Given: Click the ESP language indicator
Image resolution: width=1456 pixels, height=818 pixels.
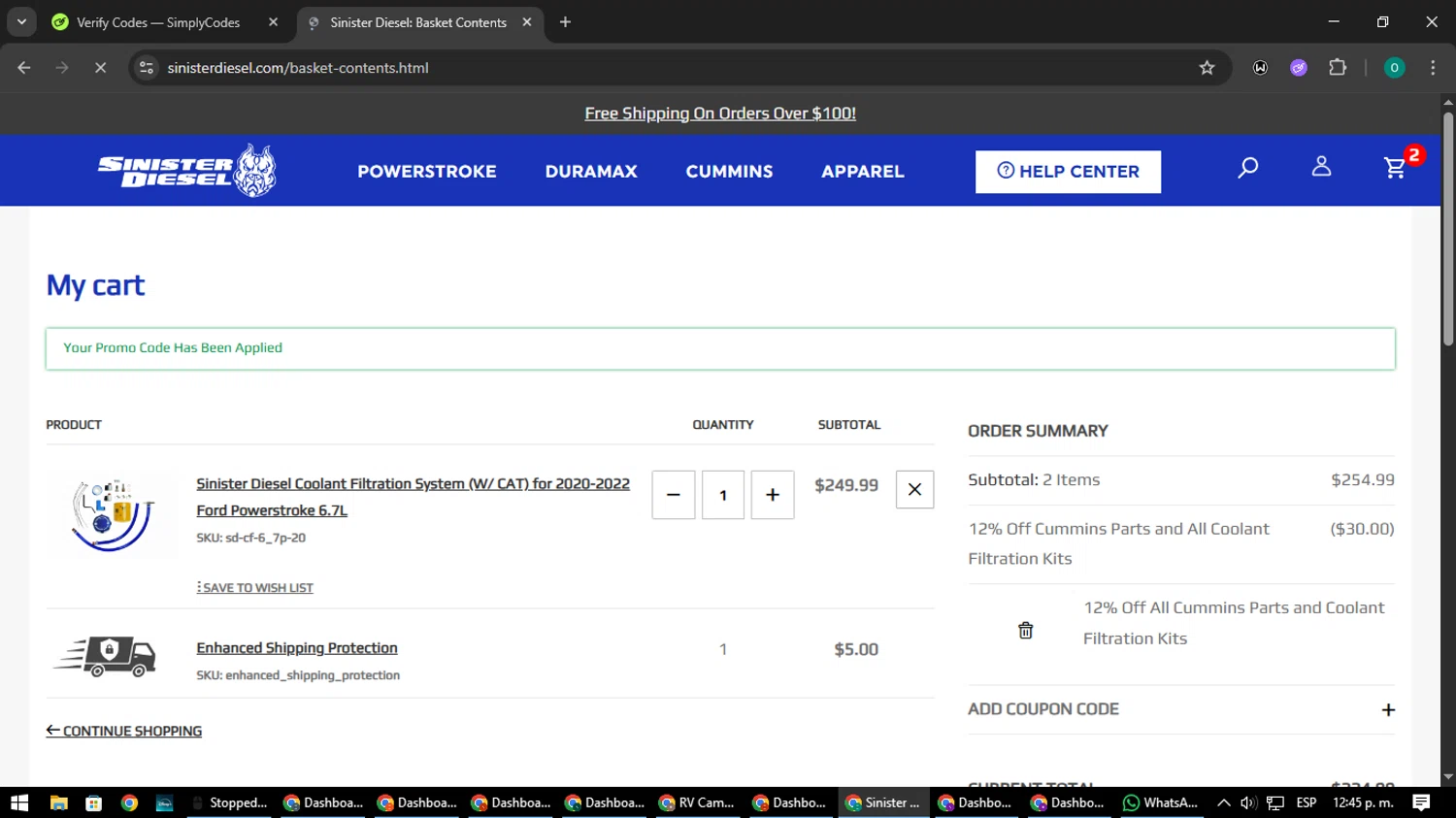Looking at the screenshot, I should coord(1307,802).
